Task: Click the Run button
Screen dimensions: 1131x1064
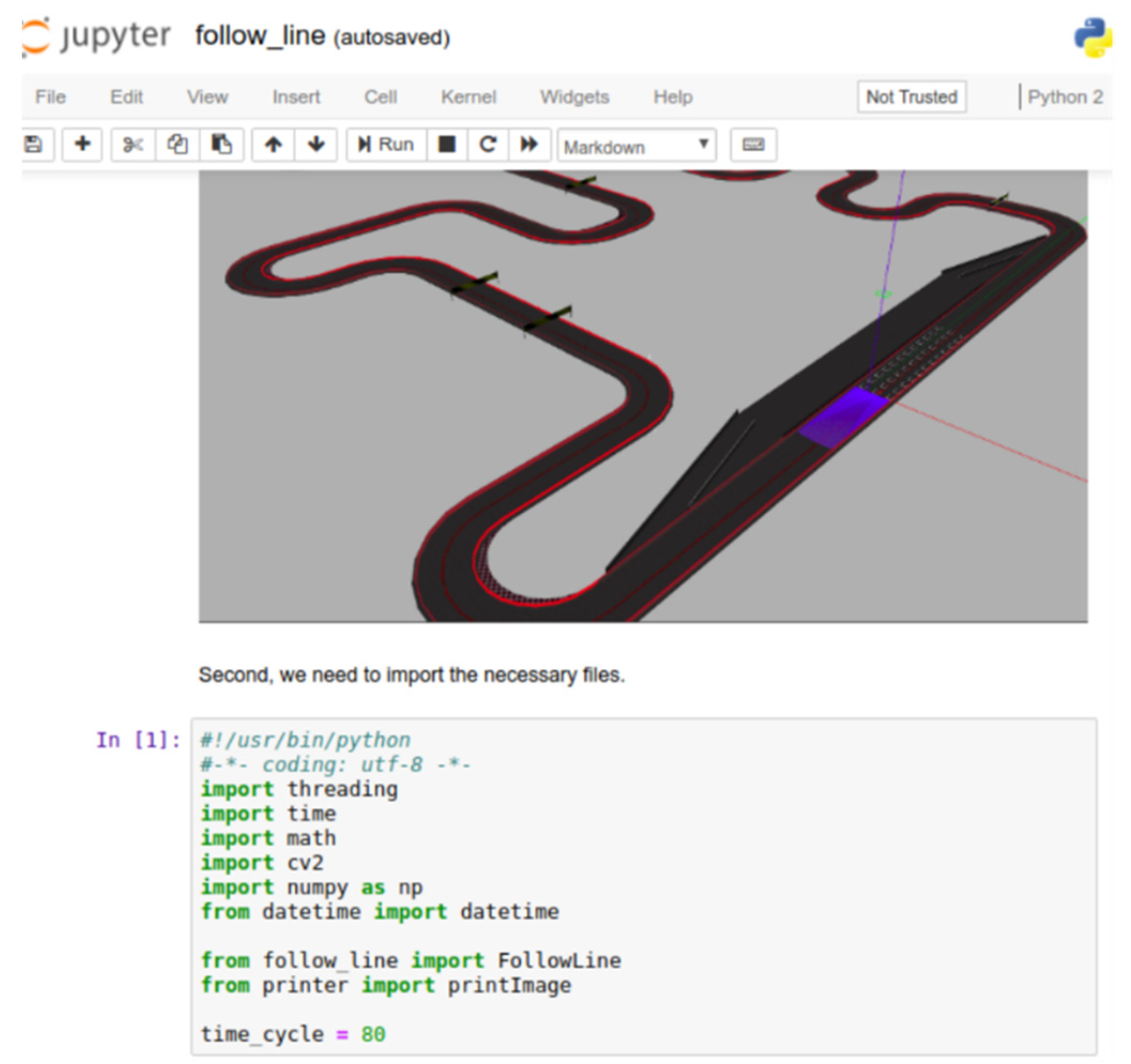Action: click(386, 145)
